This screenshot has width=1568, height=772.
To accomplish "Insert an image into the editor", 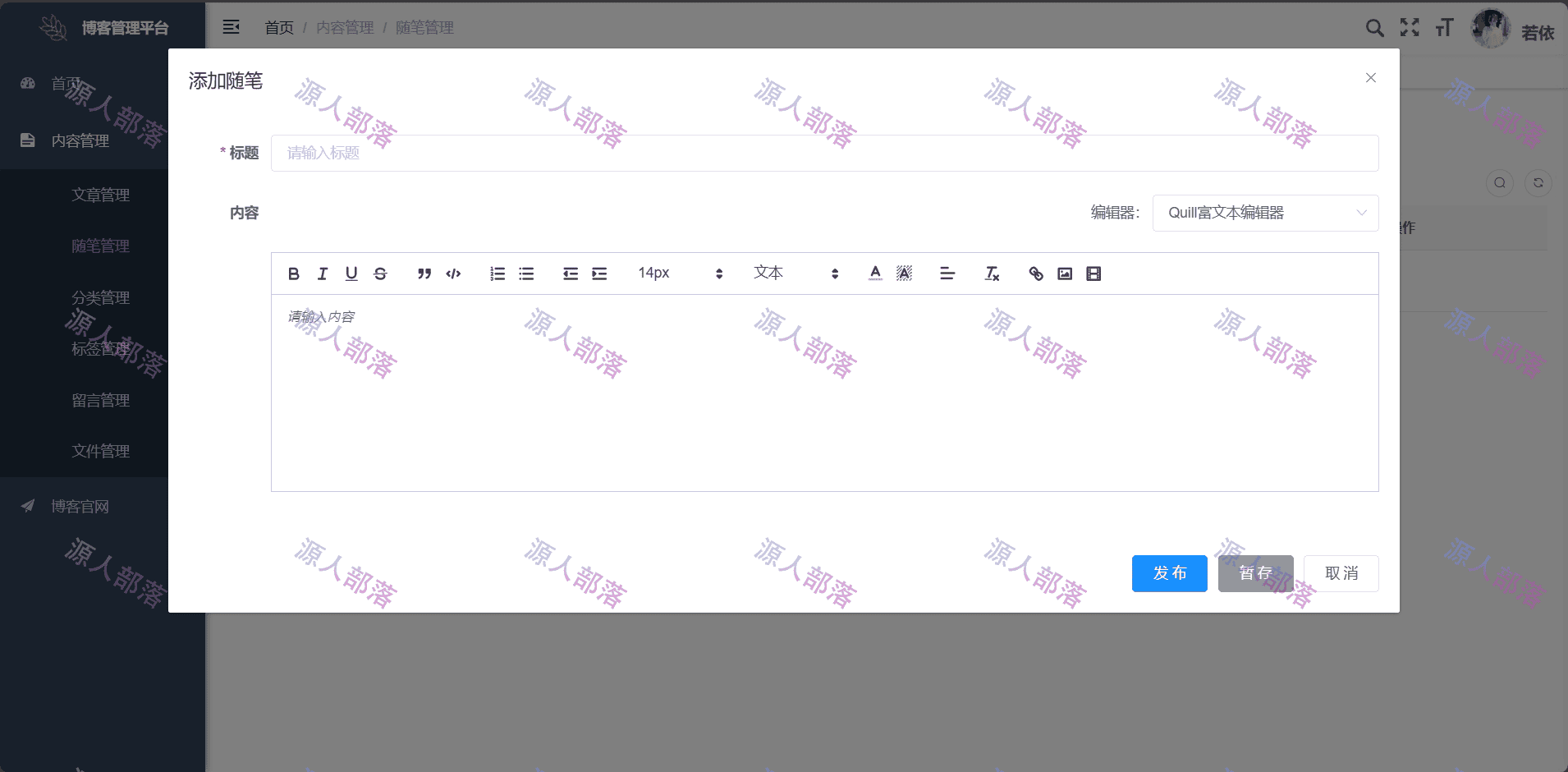I will coord(1065,273).
